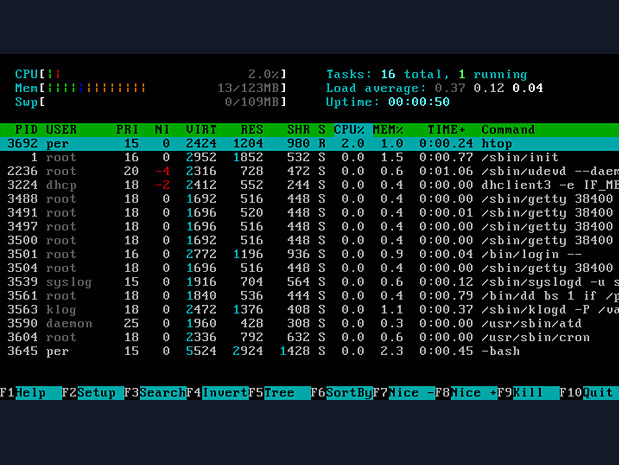Select the -bash process row
This screenshot has width=619, height=465.
click(310, 351)
